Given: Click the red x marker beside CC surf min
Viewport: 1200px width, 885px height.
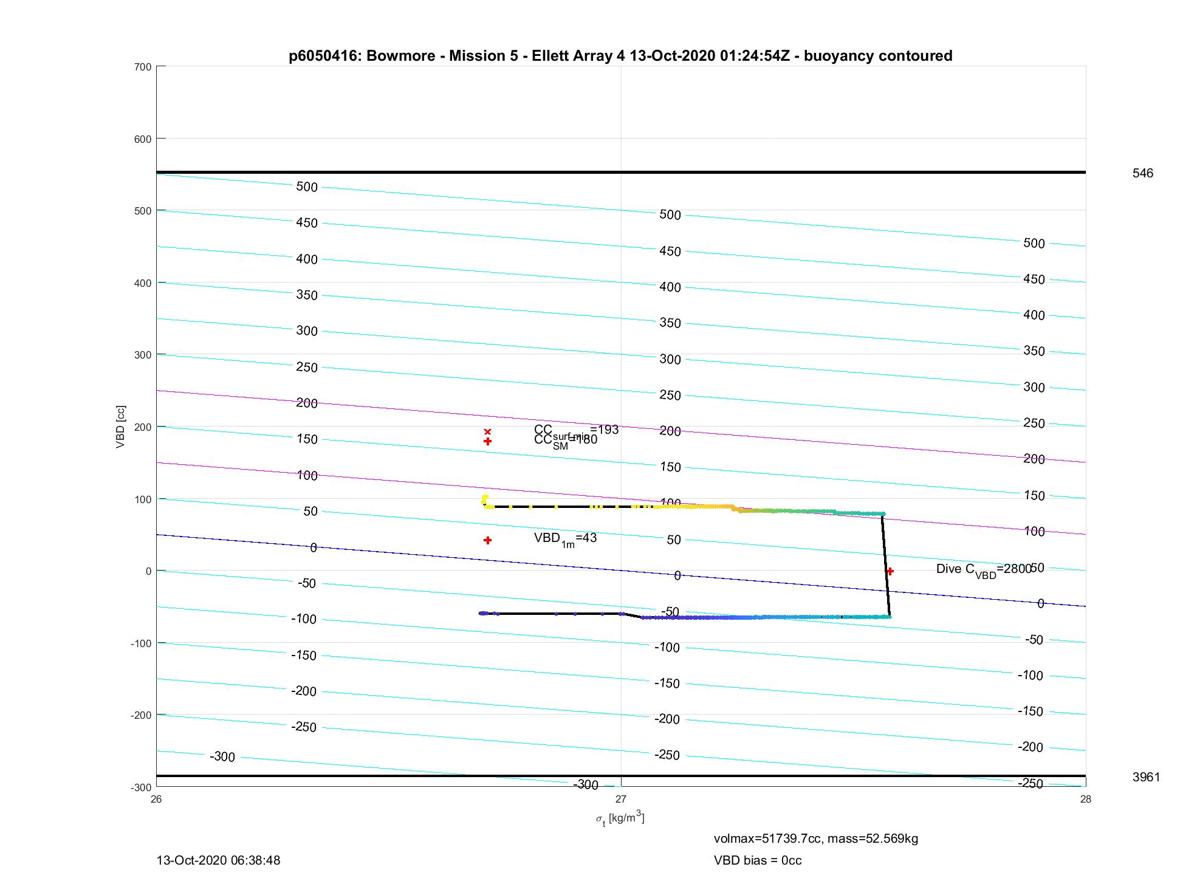Looking at the screenshot, I should click(x=488, y=432).
